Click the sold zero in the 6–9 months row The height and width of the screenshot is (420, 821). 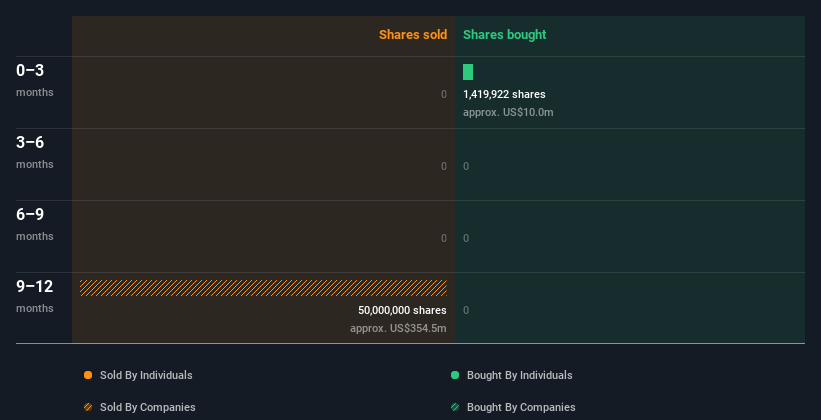pyautogui.click(x=444, y=238)
